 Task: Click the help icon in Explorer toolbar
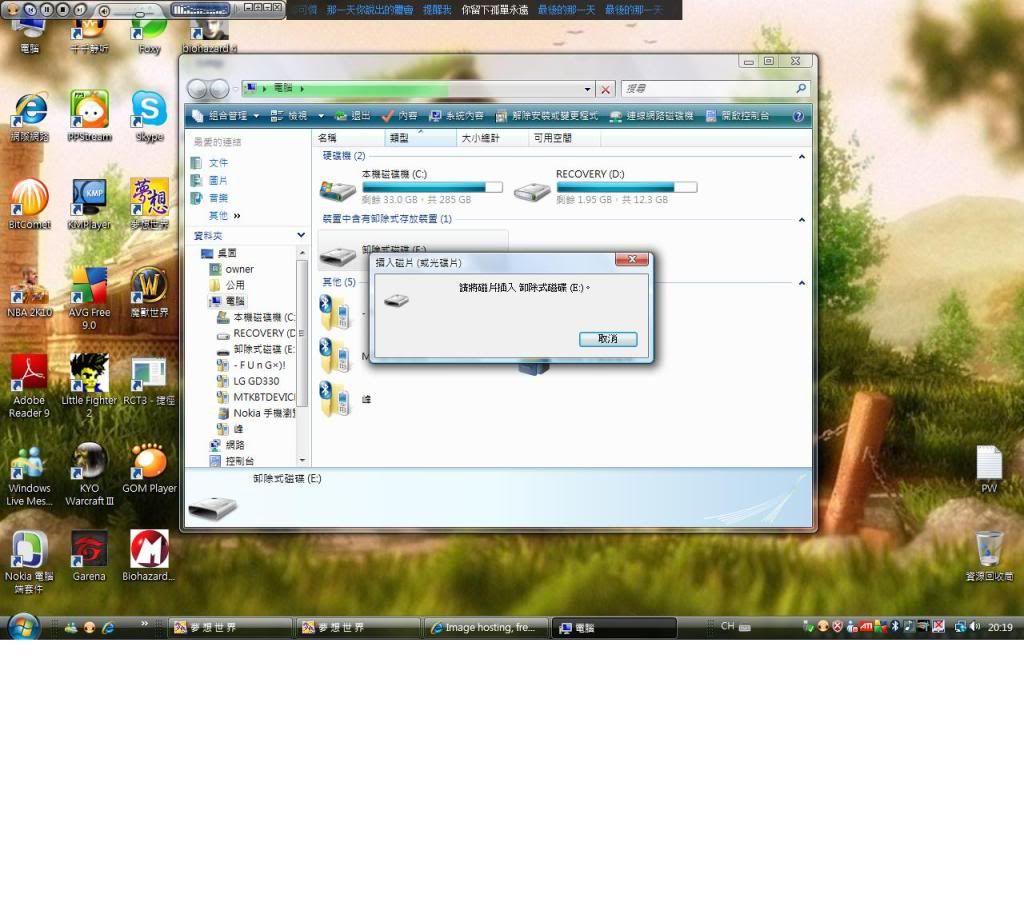[798, 116]
